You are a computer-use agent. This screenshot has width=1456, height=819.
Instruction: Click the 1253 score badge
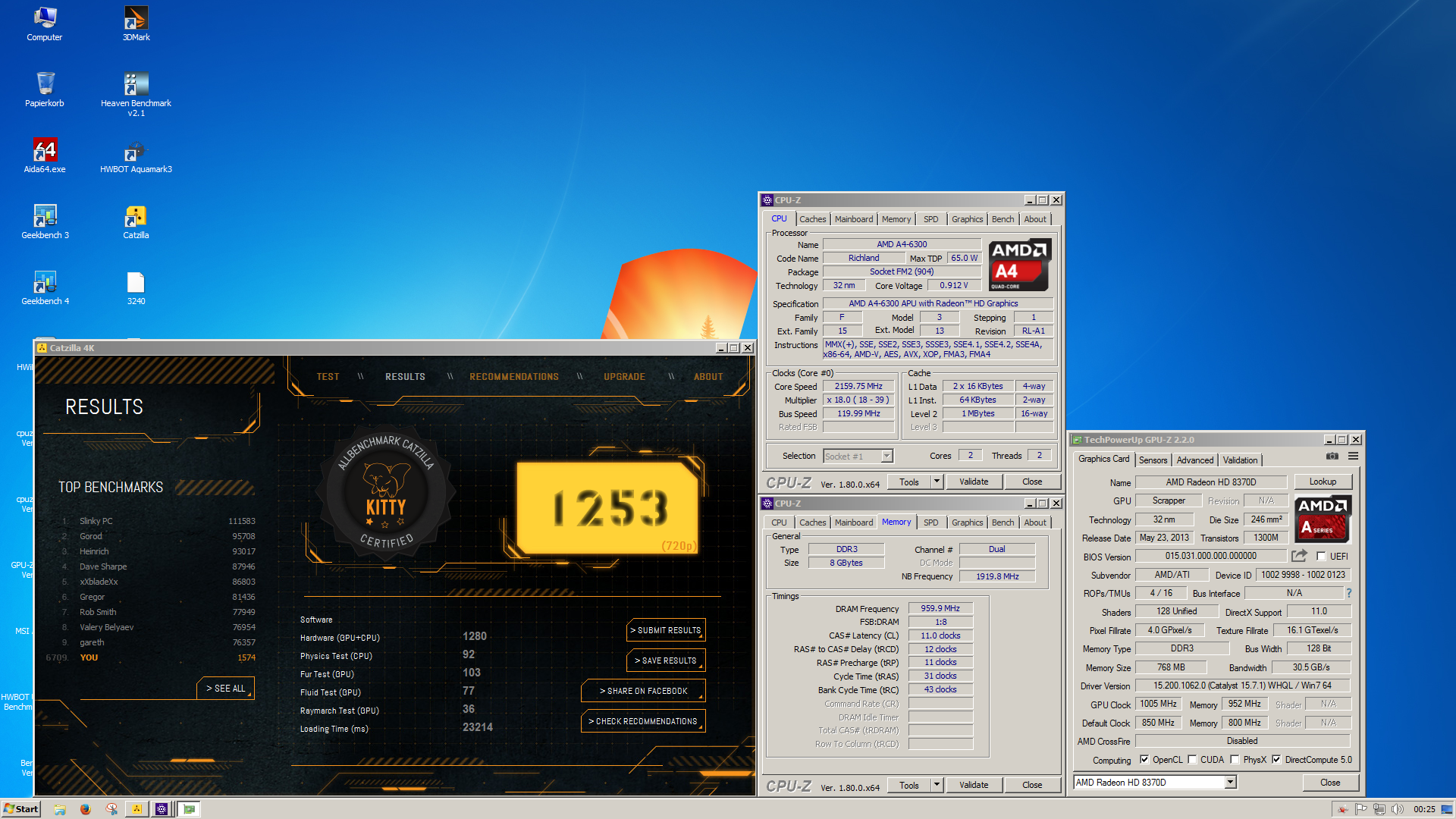tap(609, 507)
